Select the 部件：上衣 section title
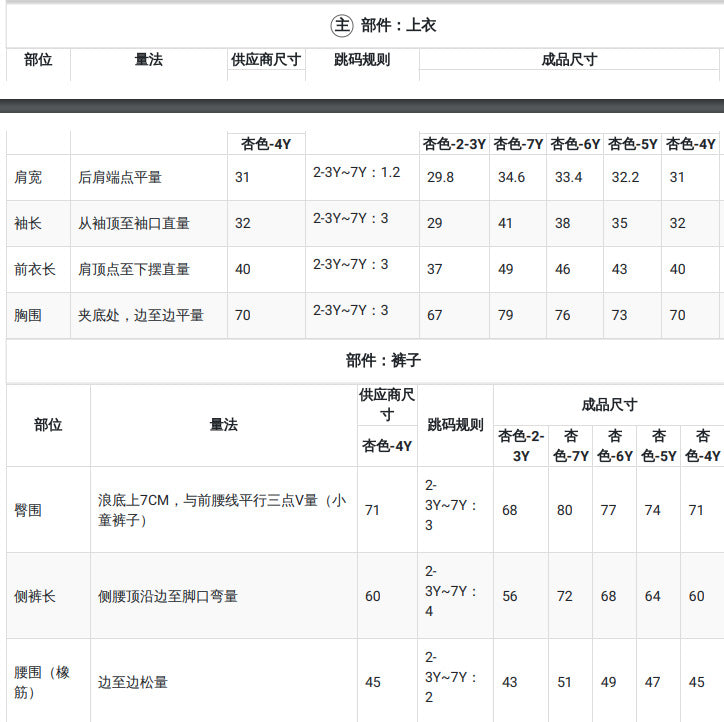The width and height of the screenshot is (724, 722). point(398,25)
